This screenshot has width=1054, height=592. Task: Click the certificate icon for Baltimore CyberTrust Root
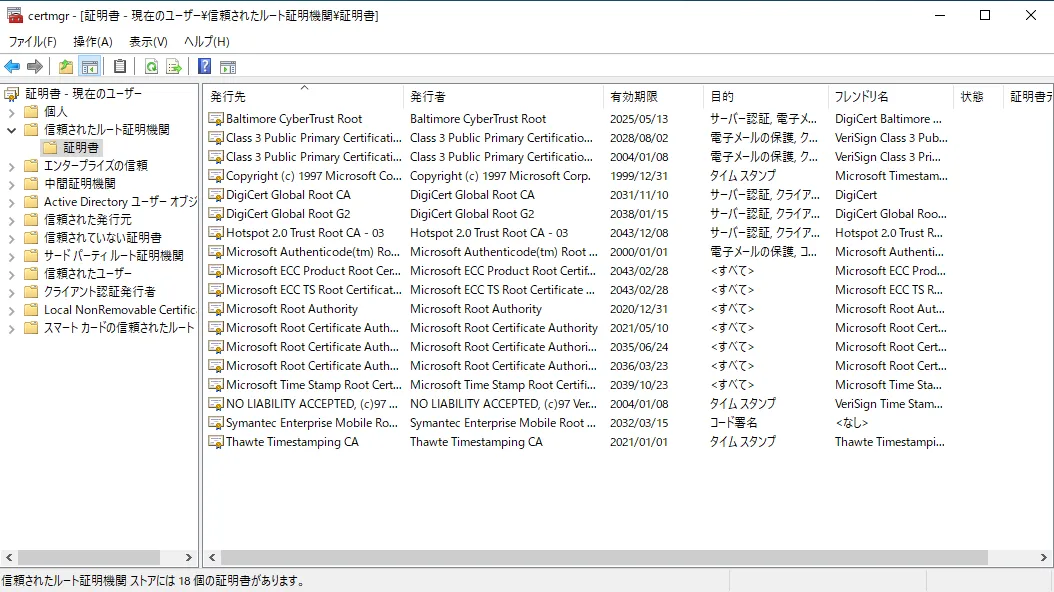pyautogui.click(x=216, y=119)
